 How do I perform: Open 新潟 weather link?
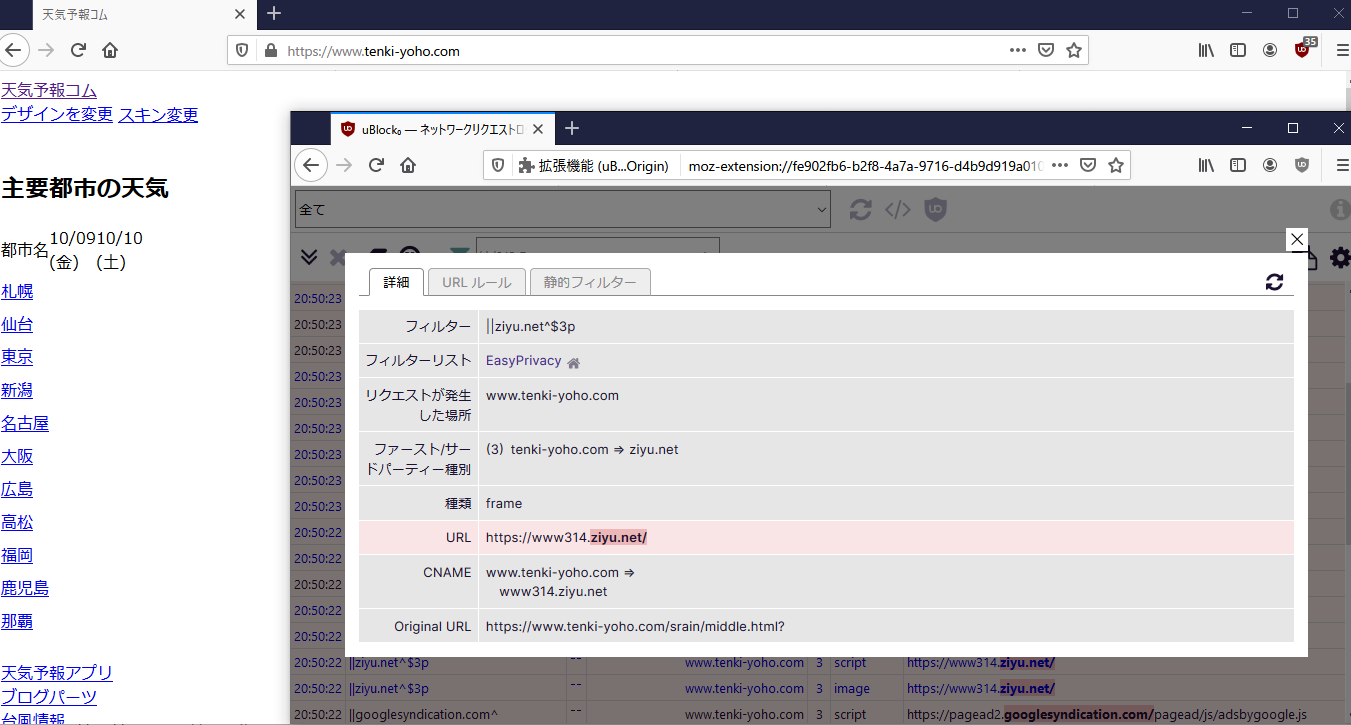pos(17,390)
